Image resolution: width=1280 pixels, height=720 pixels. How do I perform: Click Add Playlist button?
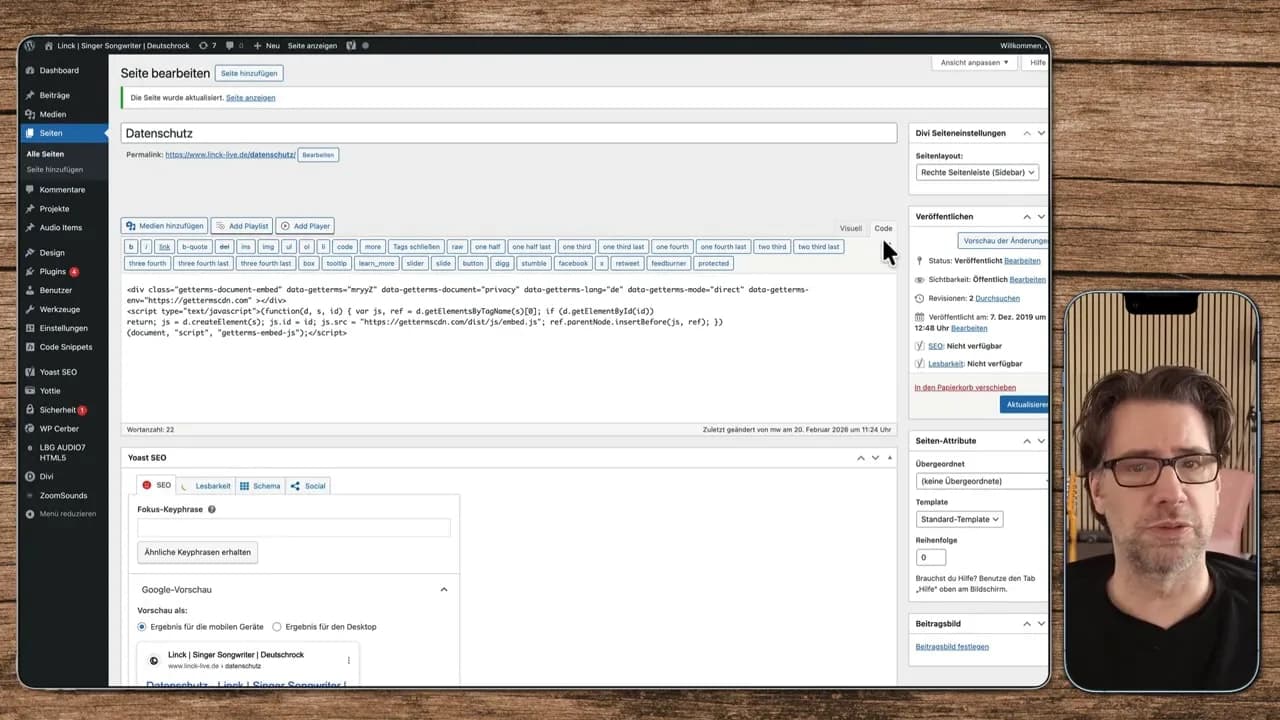pyautogui.click(x=241, y=226)
